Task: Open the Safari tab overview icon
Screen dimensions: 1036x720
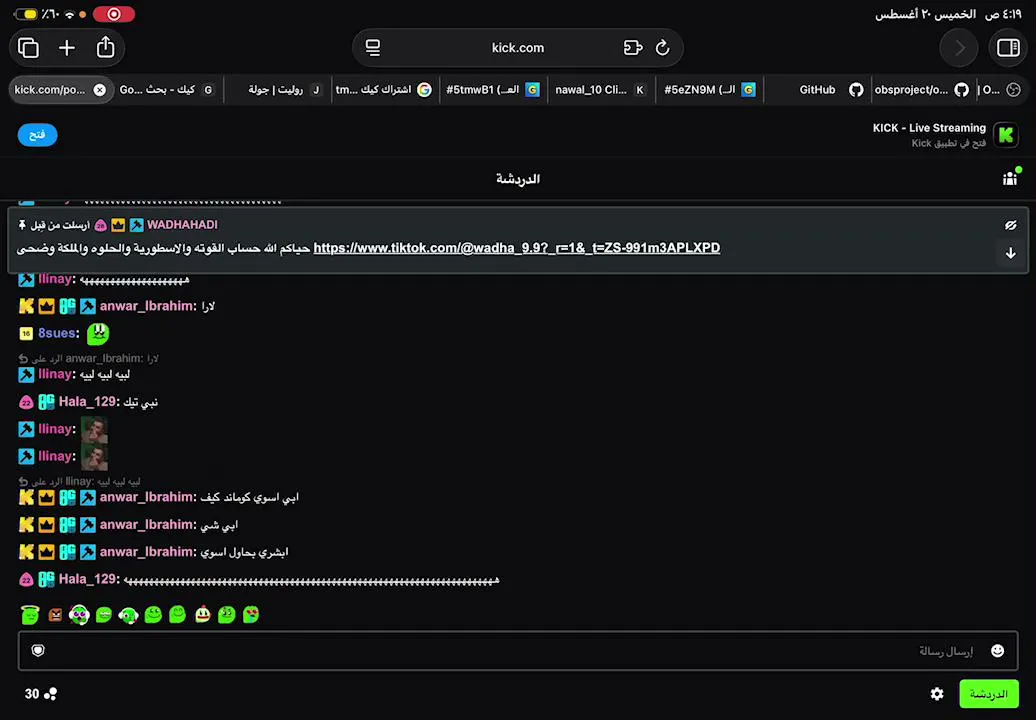Action: pyautogui.click(x=28, y=48)
